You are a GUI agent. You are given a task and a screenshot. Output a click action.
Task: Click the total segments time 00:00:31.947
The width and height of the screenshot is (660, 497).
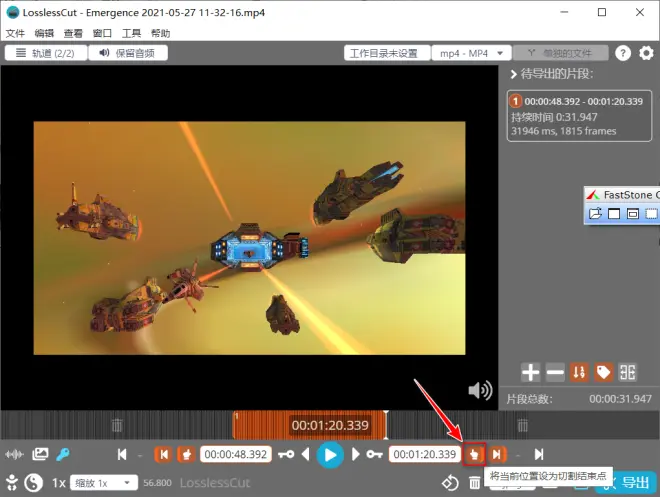point(620,399)
